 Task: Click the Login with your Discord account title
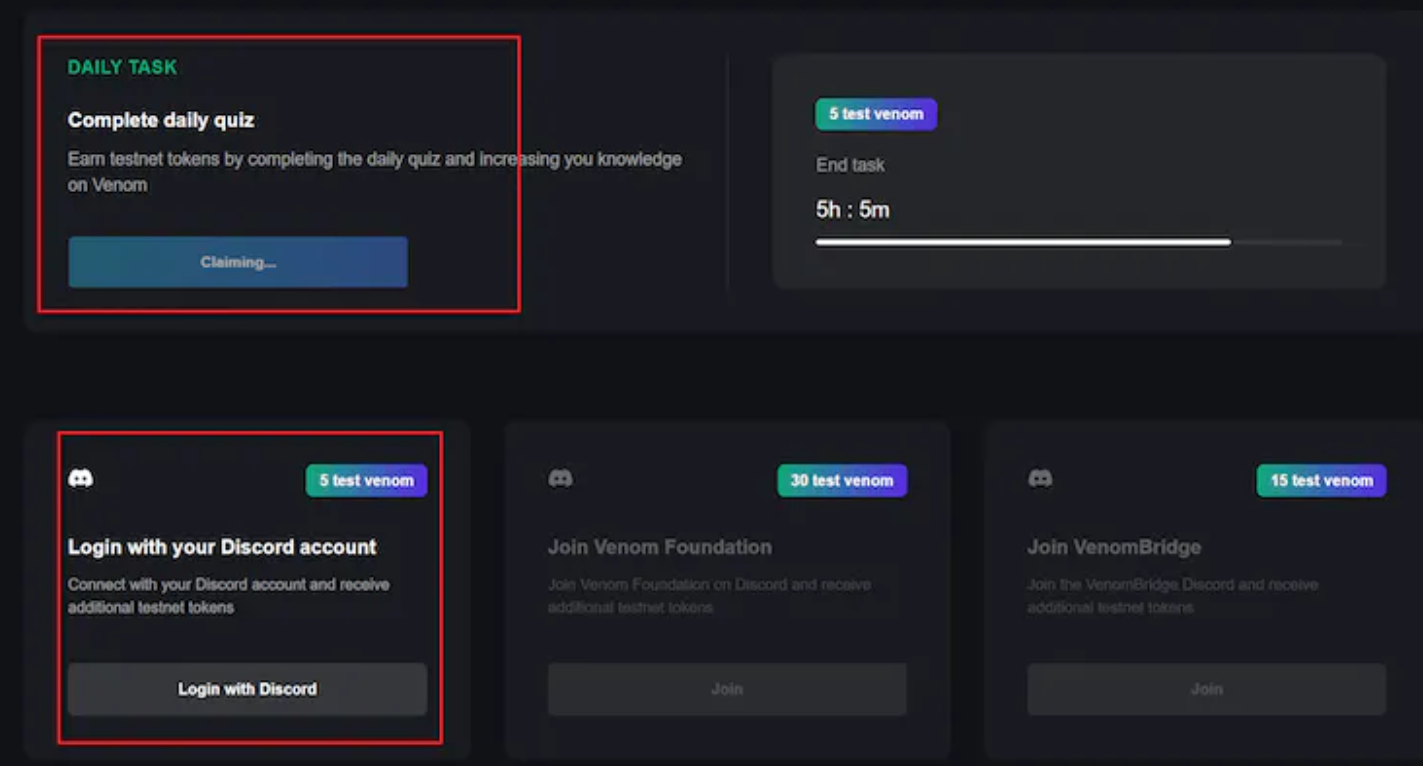click(222, 547)
